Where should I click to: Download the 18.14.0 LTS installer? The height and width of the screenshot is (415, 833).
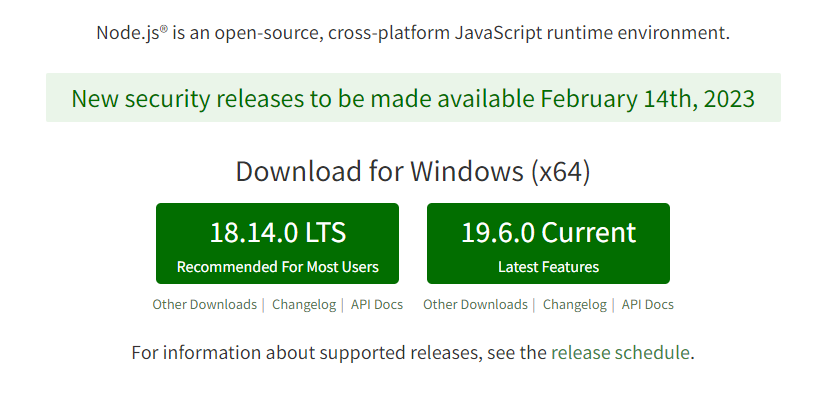click(x=277, y=243)
